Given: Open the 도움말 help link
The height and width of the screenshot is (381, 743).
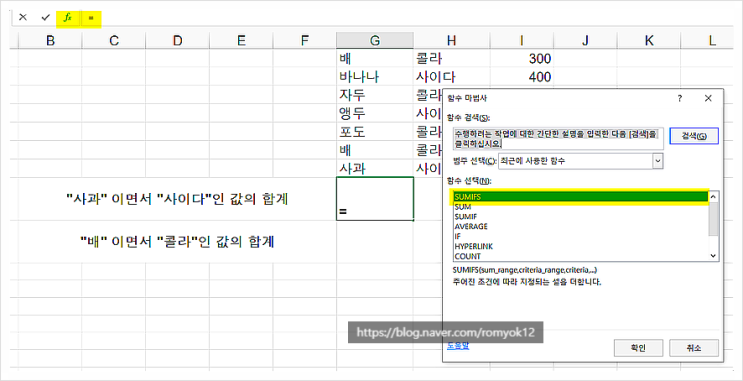Looking at the screenshot, I should pos(458,346).
